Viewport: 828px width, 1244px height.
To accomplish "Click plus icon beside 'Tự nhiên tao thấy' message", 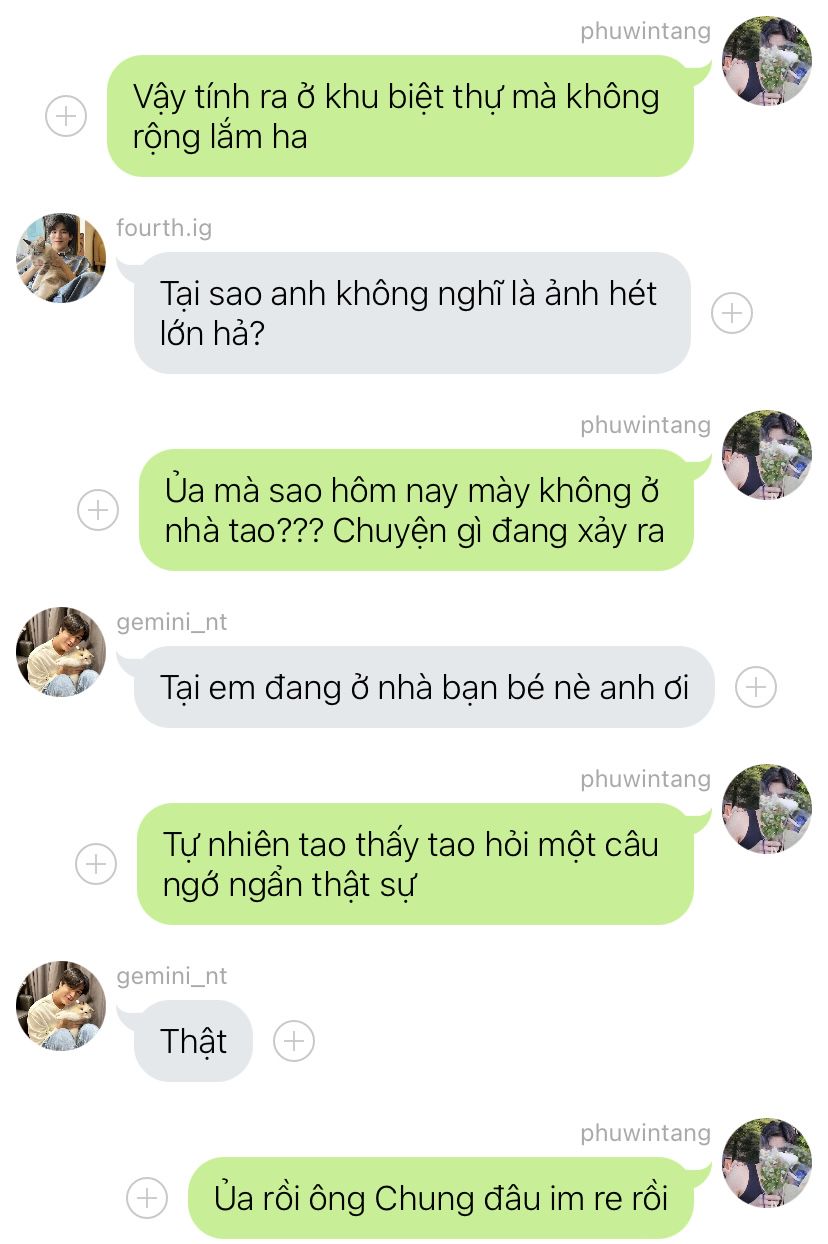I will 97,863.
